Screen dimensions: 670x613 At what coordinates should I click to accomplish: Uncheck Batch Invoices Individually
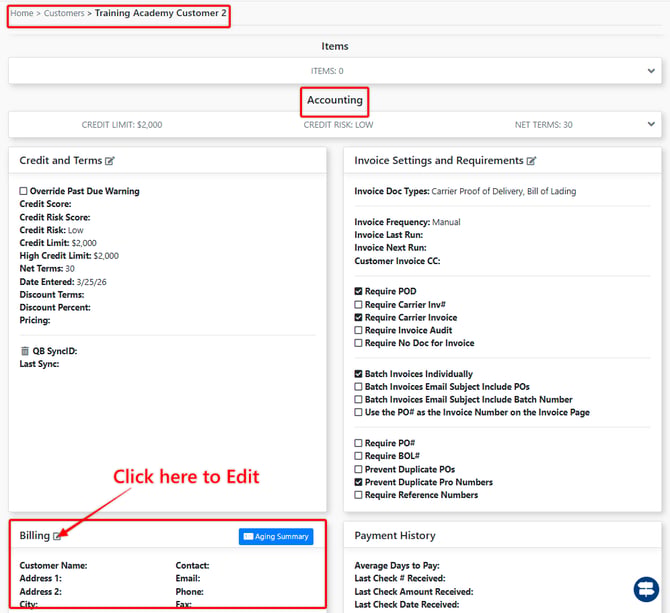coord(359,374)
